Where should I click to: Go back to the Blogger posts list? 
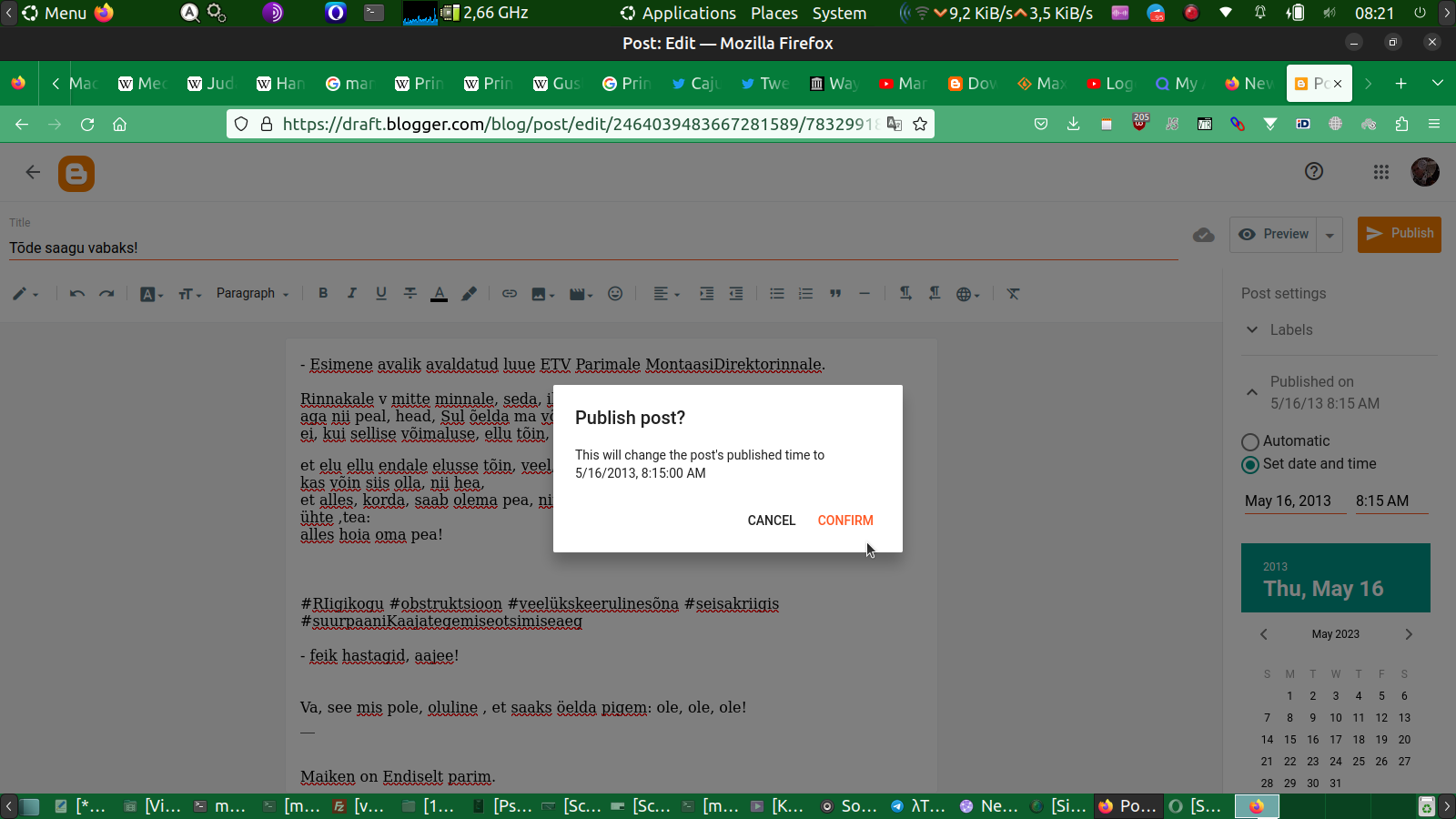(33, 172)
